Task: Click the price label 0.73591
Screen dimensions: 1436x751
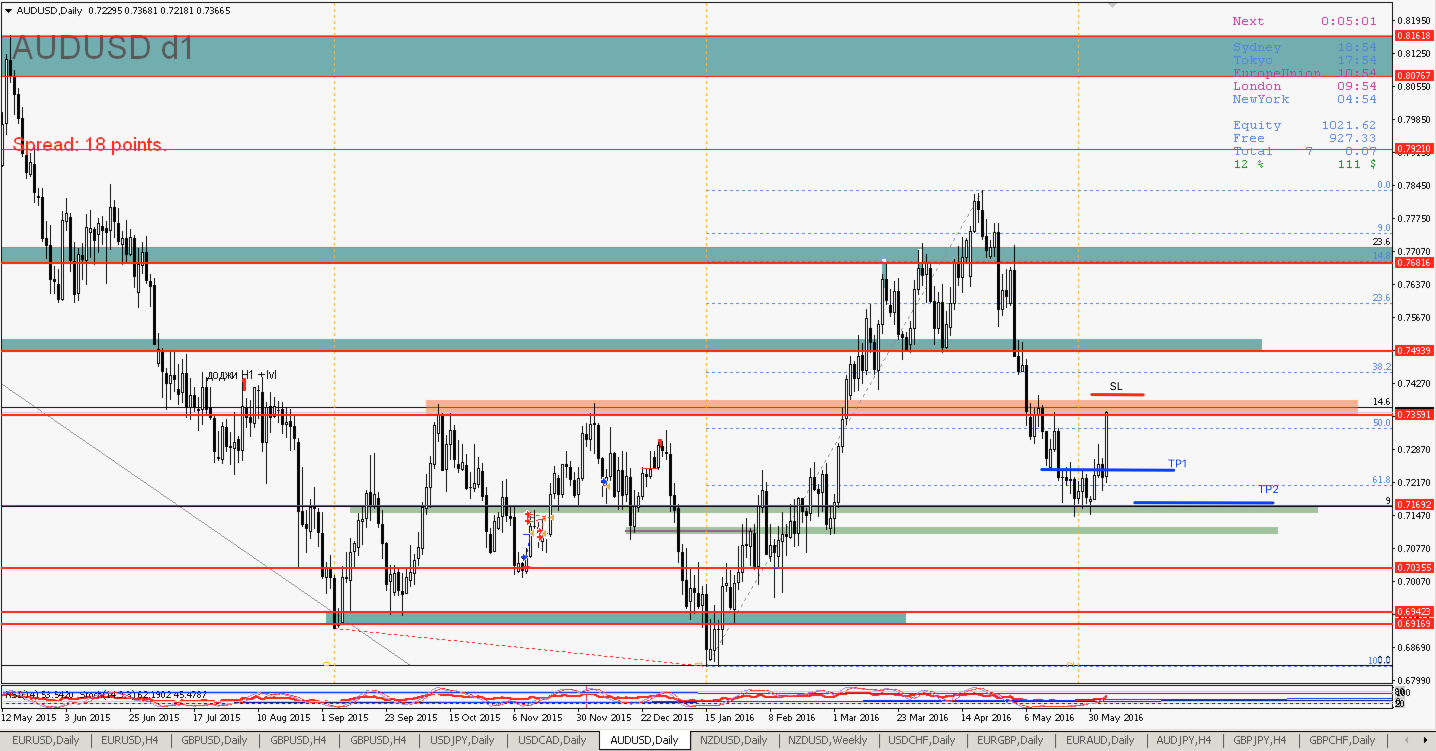Action: coord(1416,414)
